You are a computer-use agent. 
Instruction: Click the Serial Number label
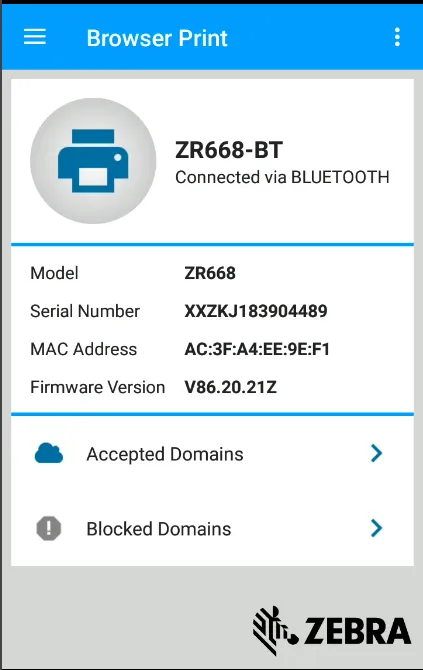point(85,311)
